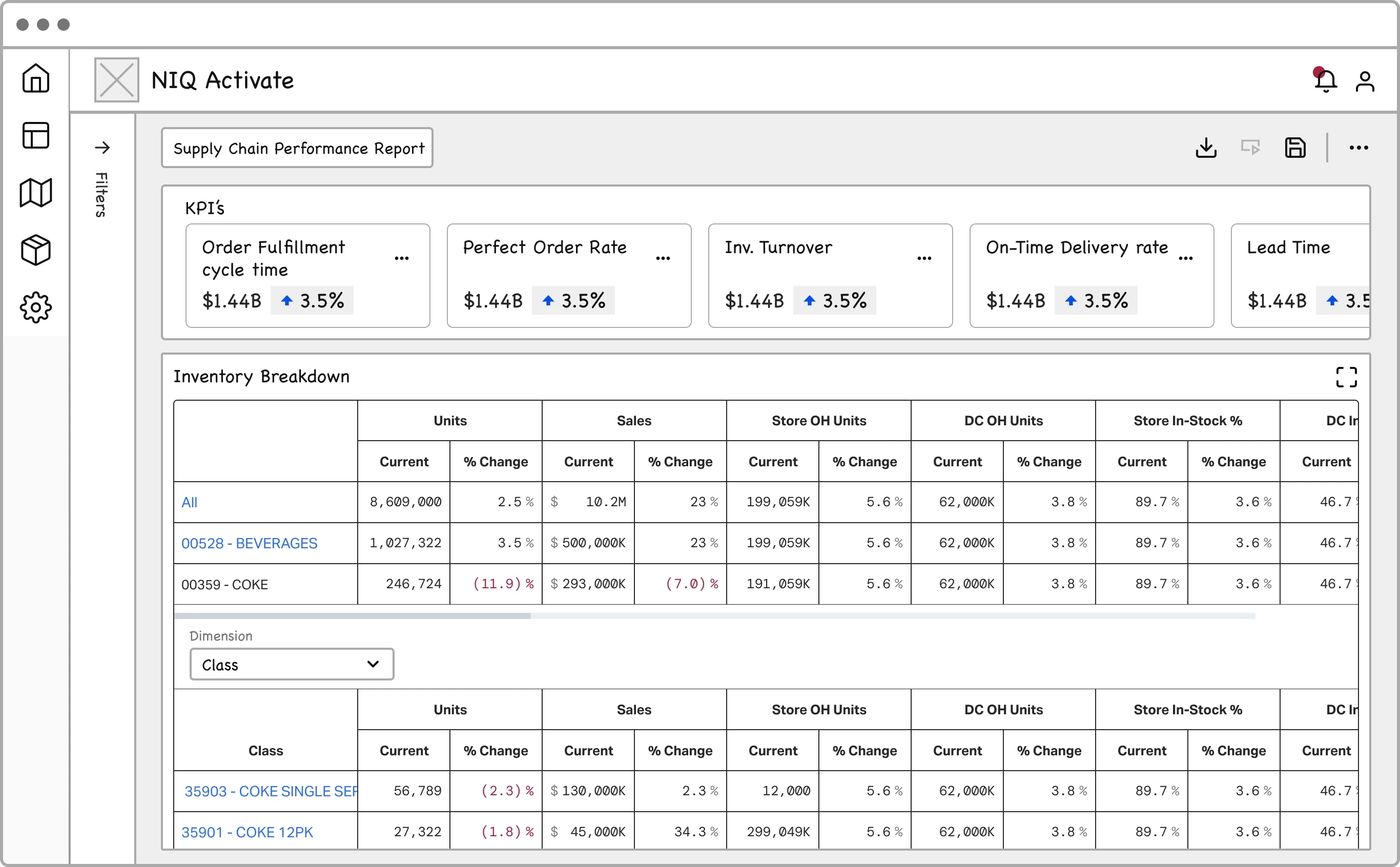This screenshot has height=867, width=1400.
Task: Click the table horizontal scrollbar
Action: (x=352, y=616)
